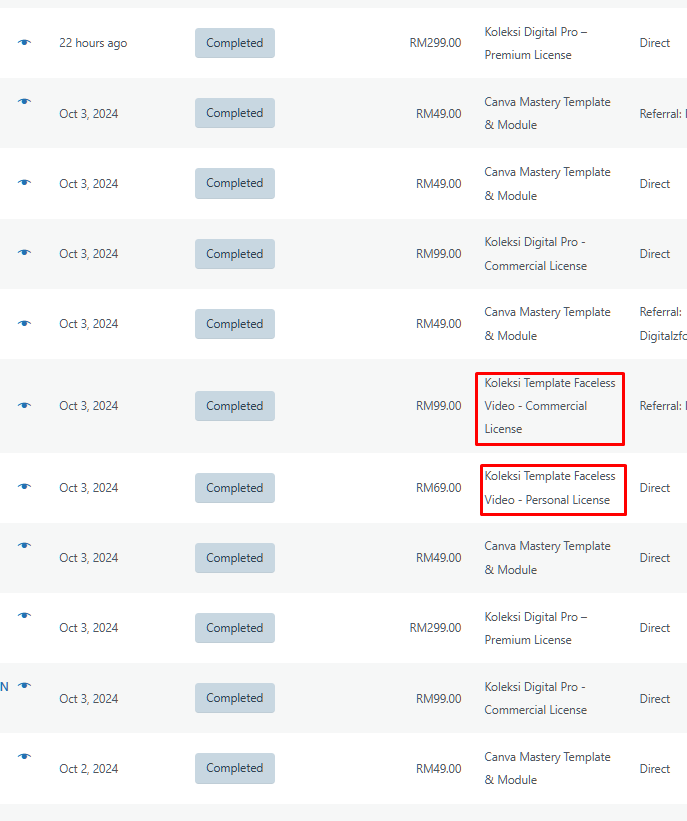The width and height of the screenshot is (687, 821).
Task: Click Completed badge on the RM69.00 order
Action: click(x=234, y=488)
